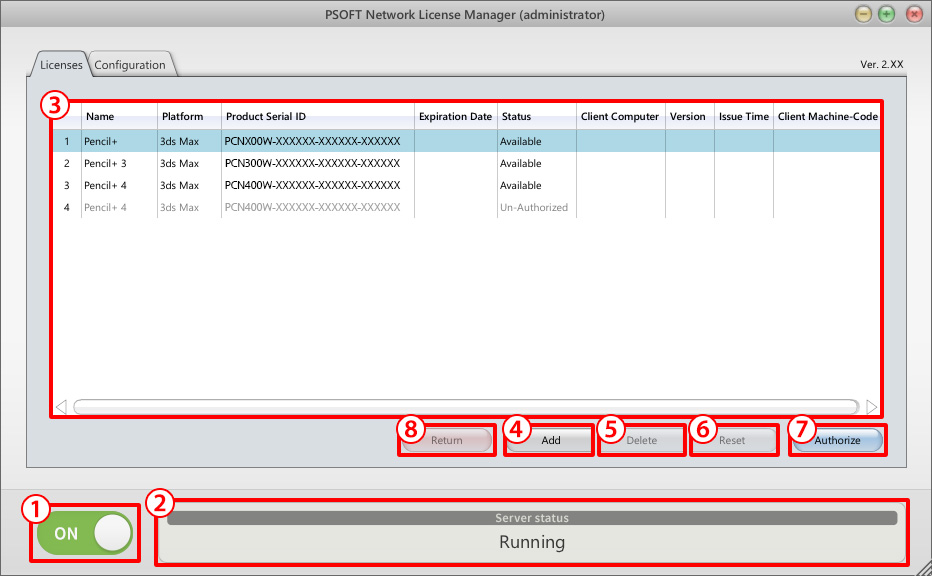Open the Licenses tab
The width and height of the screenshot is (932, 576).
[x=61, y=65]
